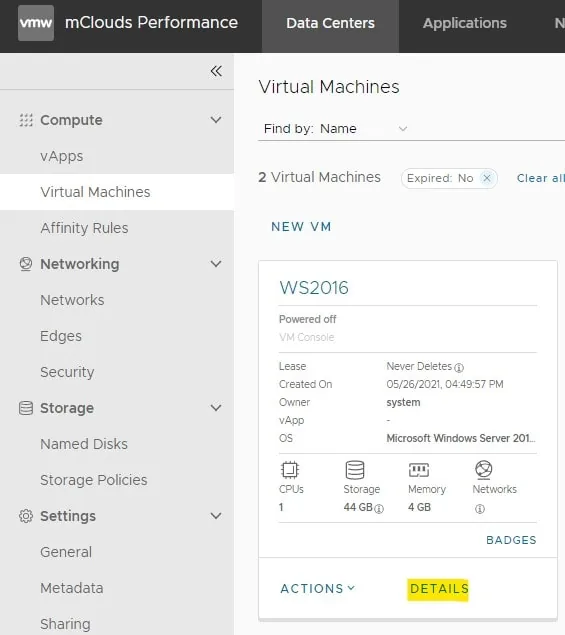The height and width of the screenshot is (635, 565).
Task: Click the Settings gear icon
Action: pos(26,516)
